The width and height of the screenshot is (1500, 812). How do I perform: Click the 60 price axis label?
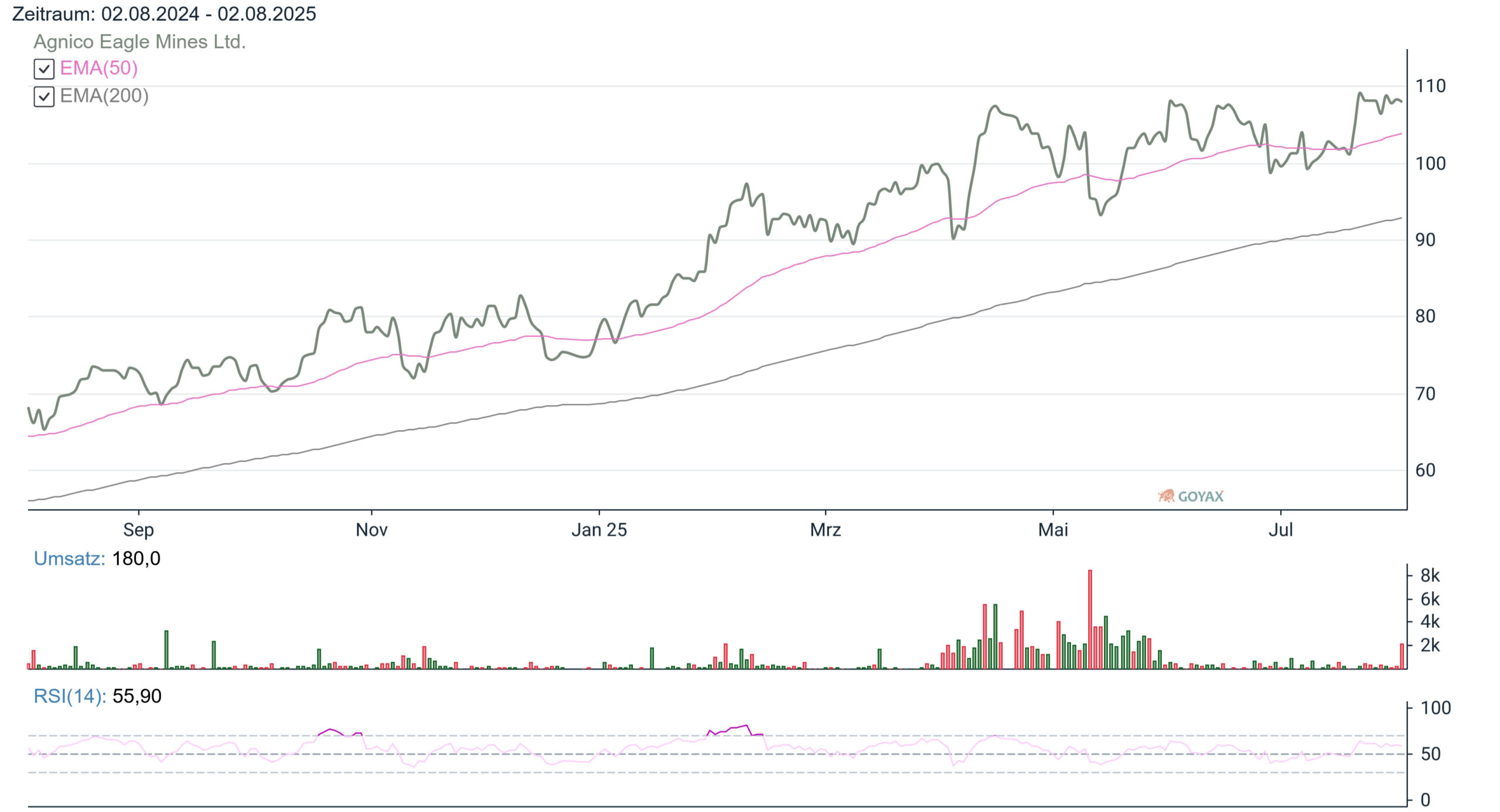(1425, 470)
